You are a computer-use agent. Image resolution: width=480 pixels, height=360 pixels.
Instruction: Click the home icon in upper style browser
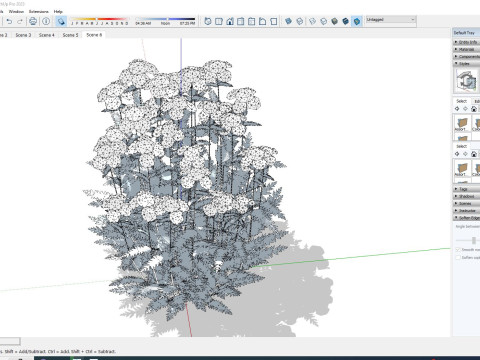point(474,109)
